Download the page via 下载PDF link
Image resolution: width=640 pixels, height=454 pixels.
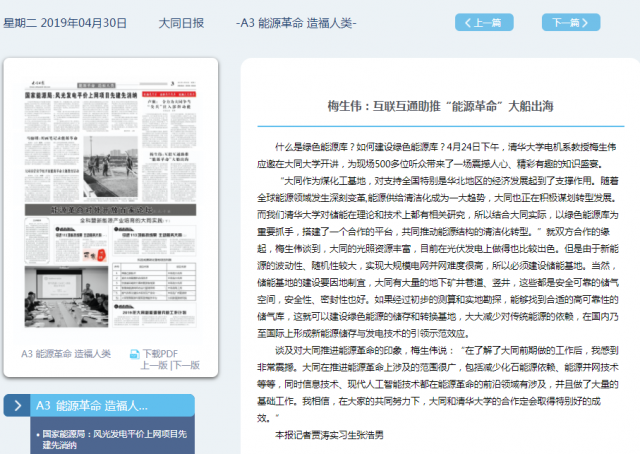tap(160, 354)
